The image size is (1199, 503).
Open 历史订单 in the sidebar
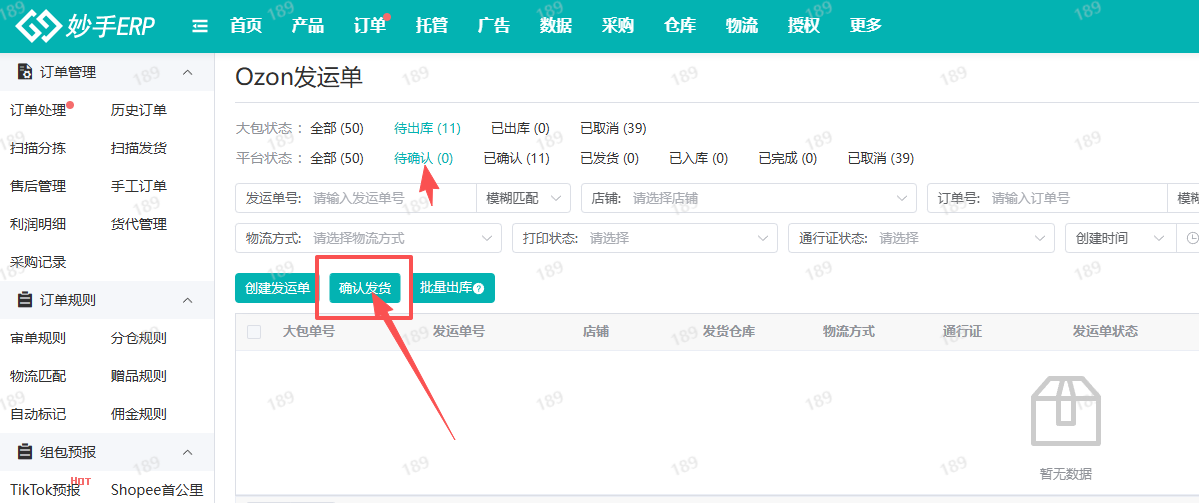point(138,110)
